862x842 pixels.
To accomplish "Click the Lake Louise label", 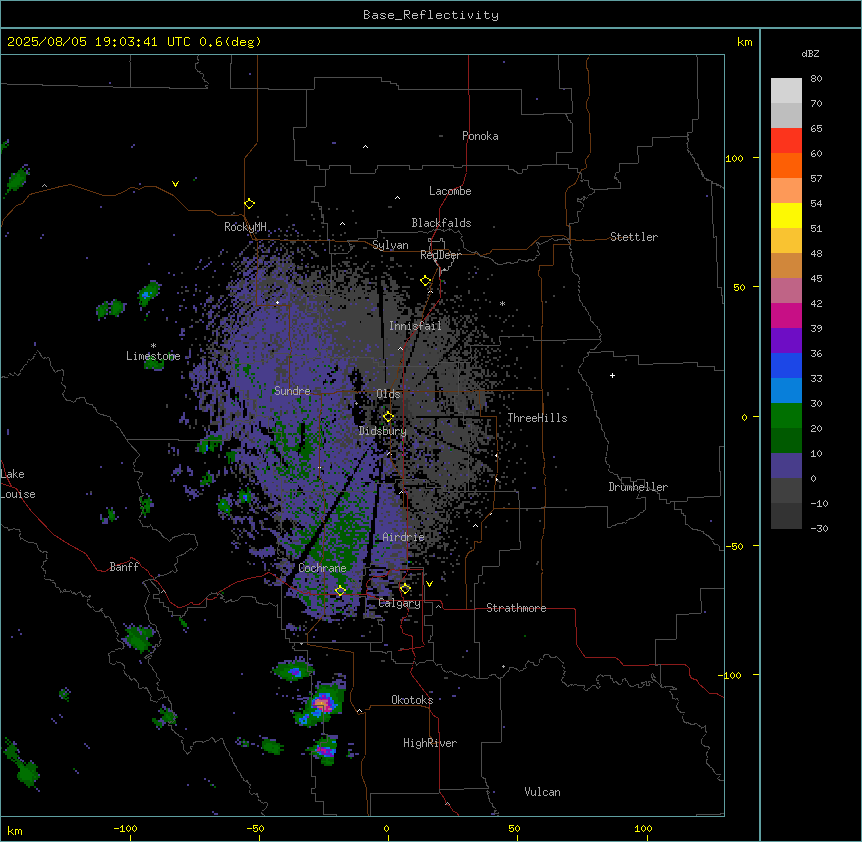I will (18, 484).
